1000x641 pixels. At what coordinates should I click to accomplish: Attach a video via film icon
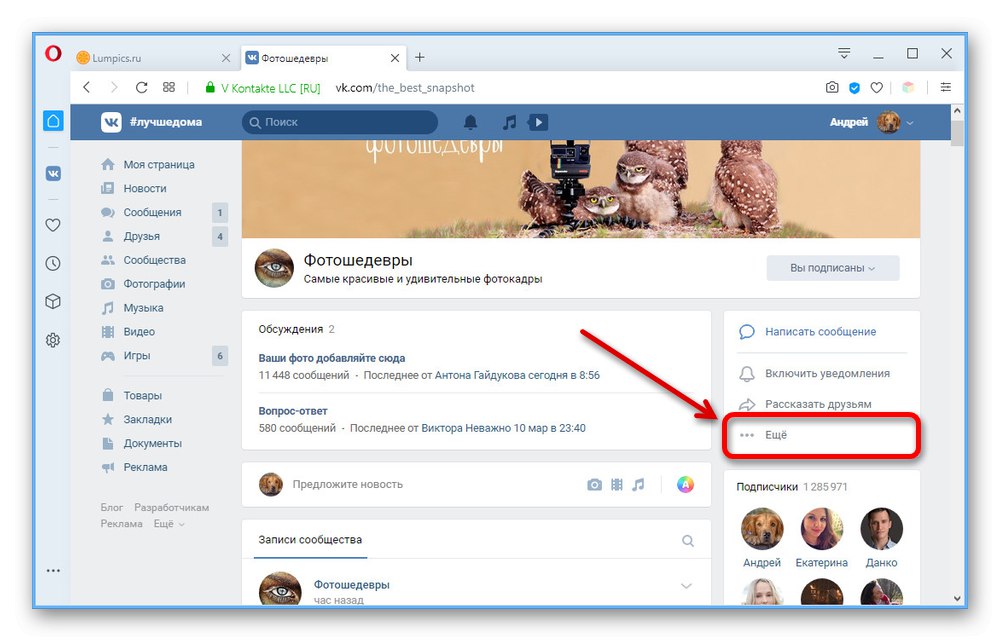617,485
